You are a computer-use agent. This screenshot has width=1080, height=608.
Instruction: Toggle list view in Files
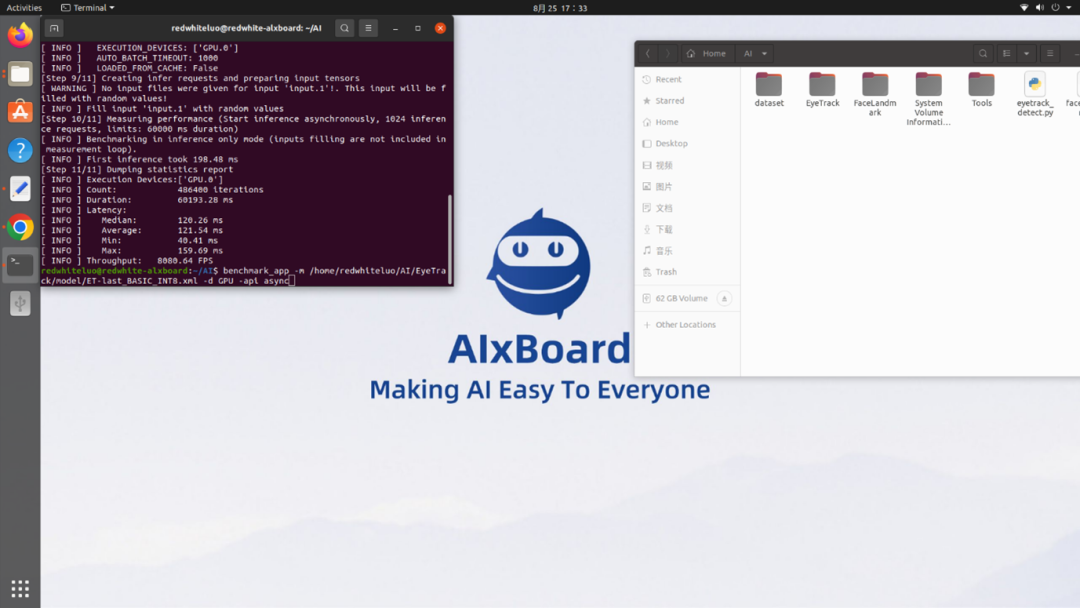[x=1007, y=53]
